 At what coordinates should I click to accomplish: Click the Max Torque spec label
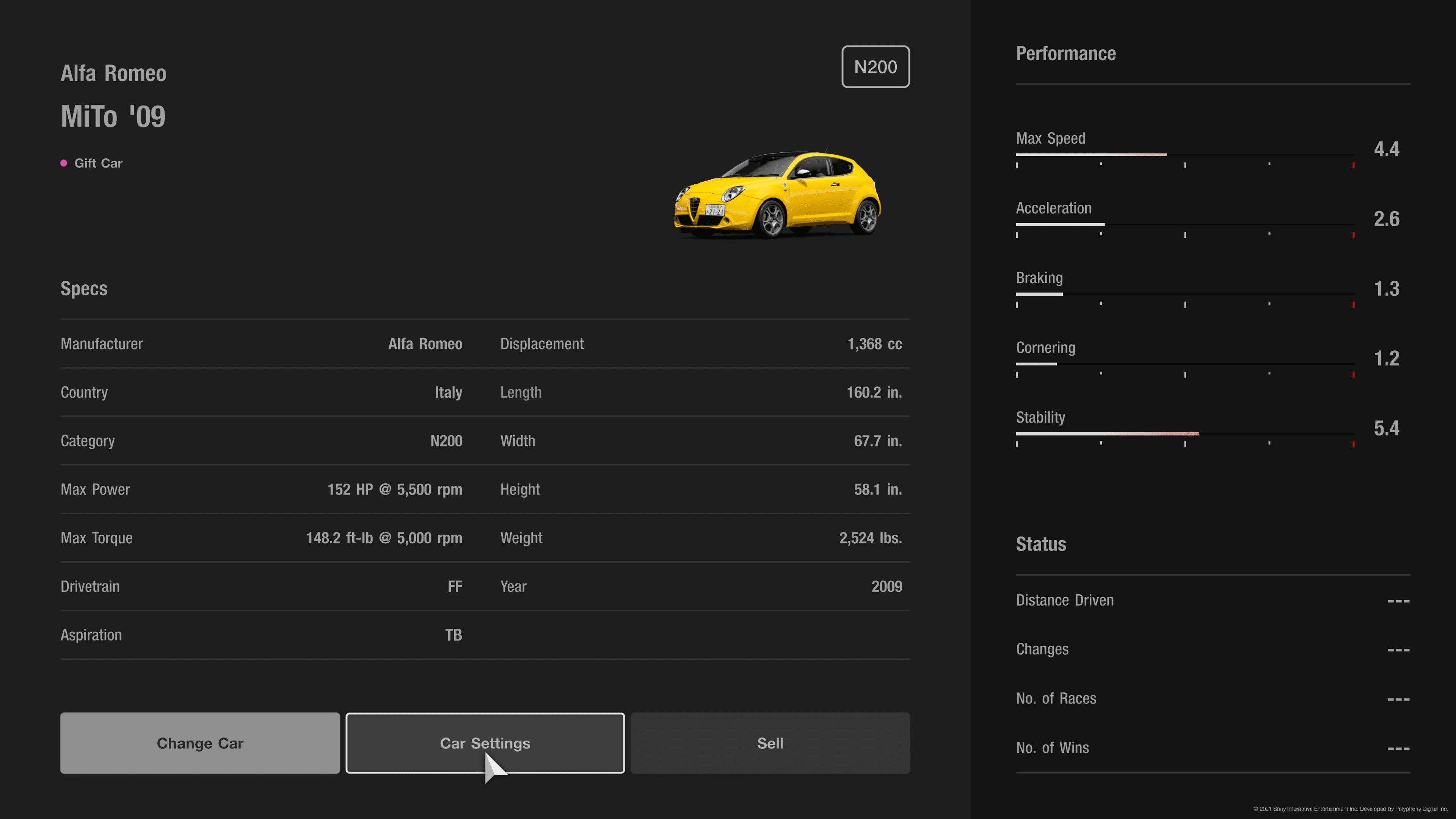(97, 538)
